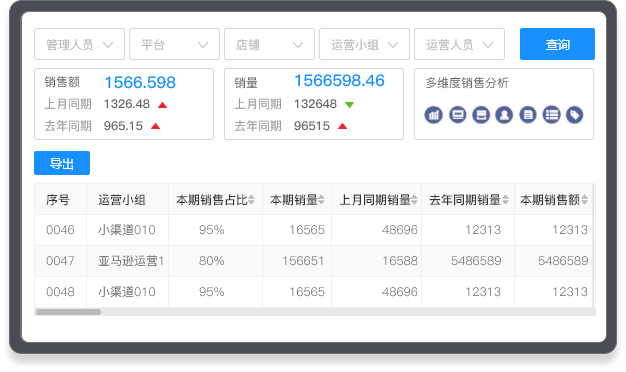Sort by 本期销售额 sort arrows
This screenshot has width=626, height=372.
point(584,200)
